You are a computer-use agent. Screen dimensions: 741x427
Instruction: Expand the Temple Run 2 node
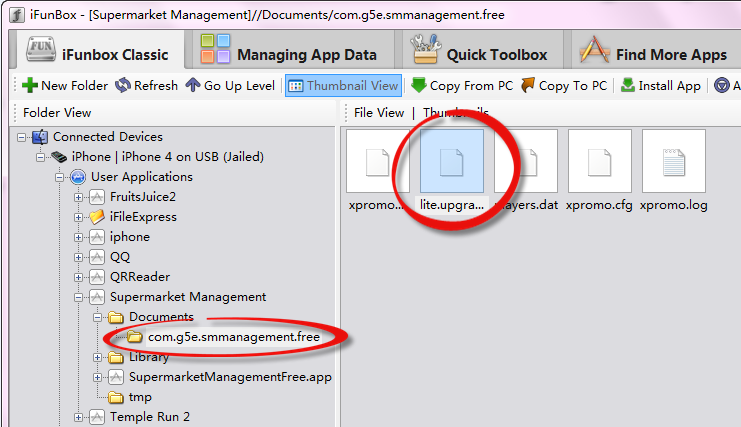(x=78, y=418)
